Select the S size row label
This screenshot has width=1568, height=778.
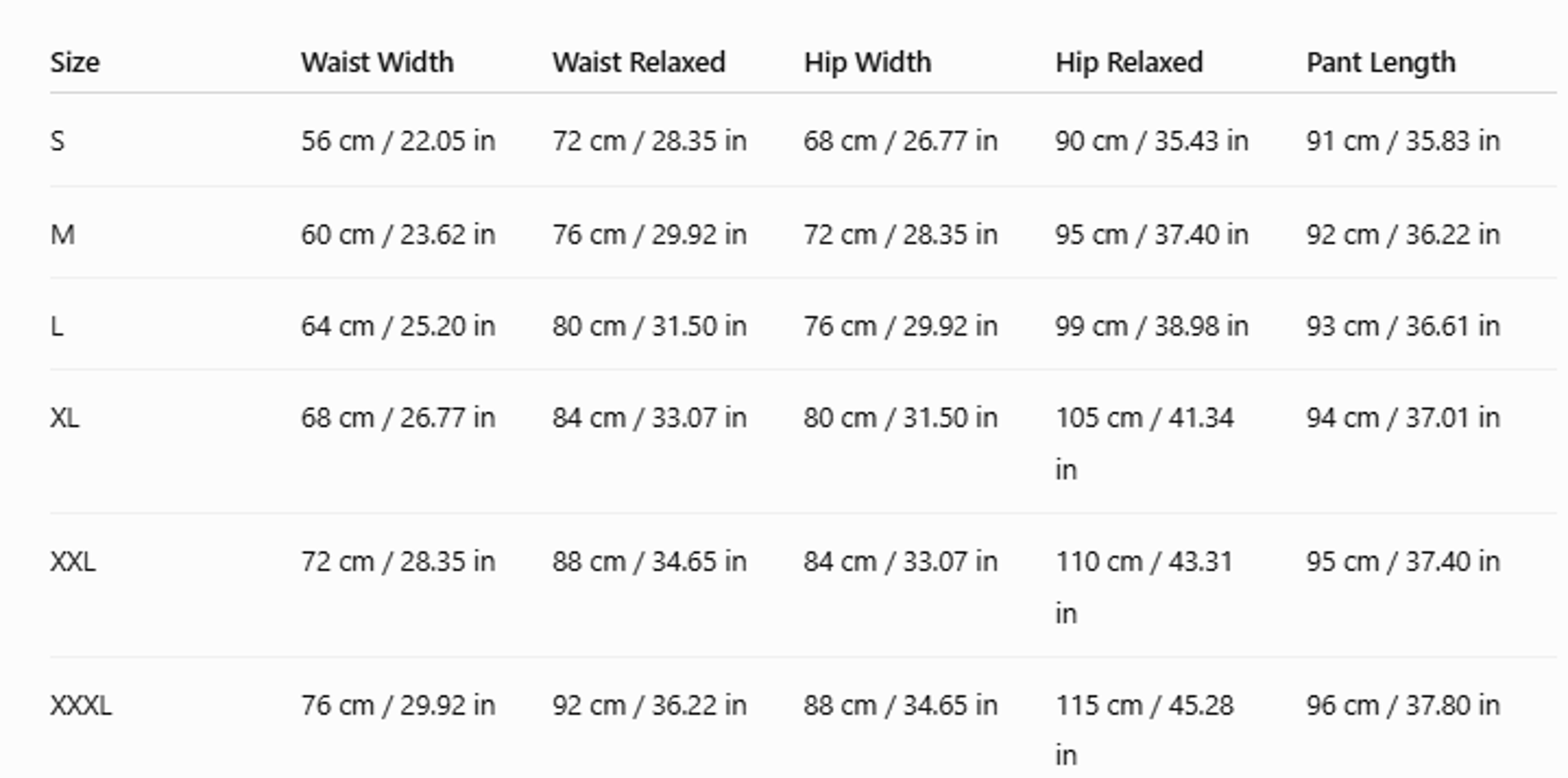57,141
